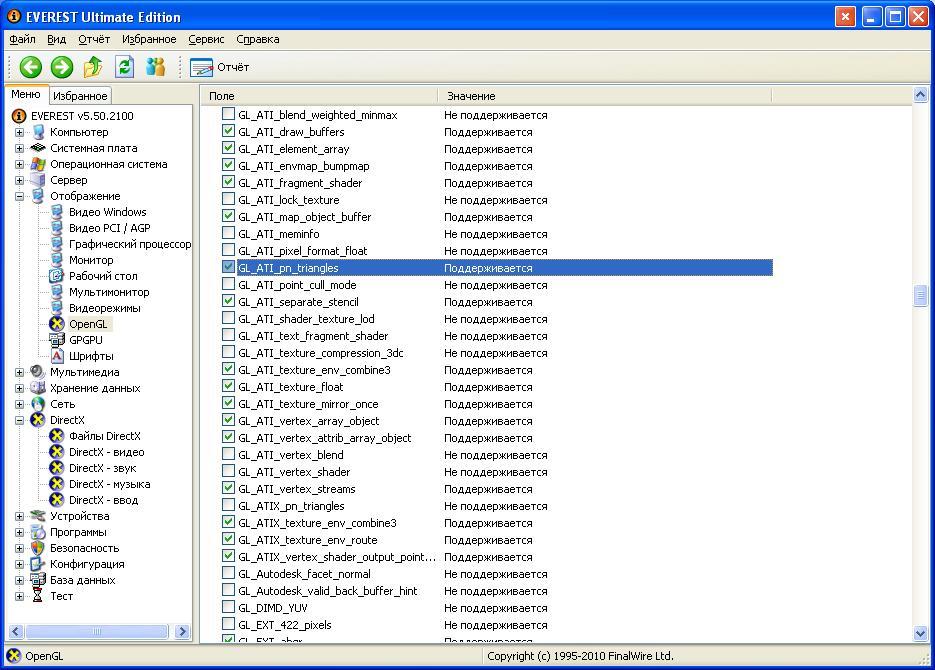
Task: Collapse the DirectX tree node
Action: pos(20,420)
